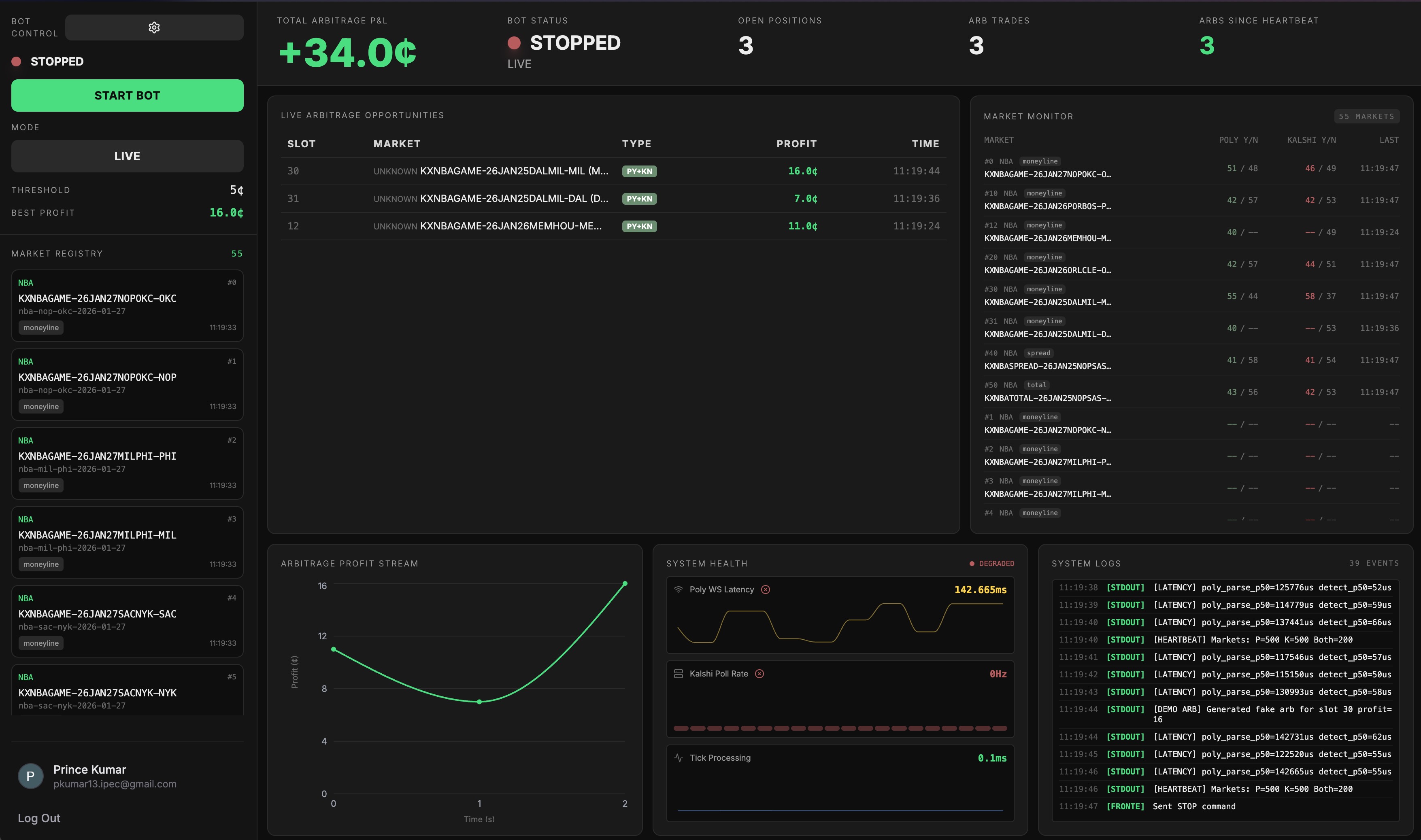Viewport: 1421px width, 840px height.
Task: Toggle the LIVE mode button
Action: tap(127, 156)
